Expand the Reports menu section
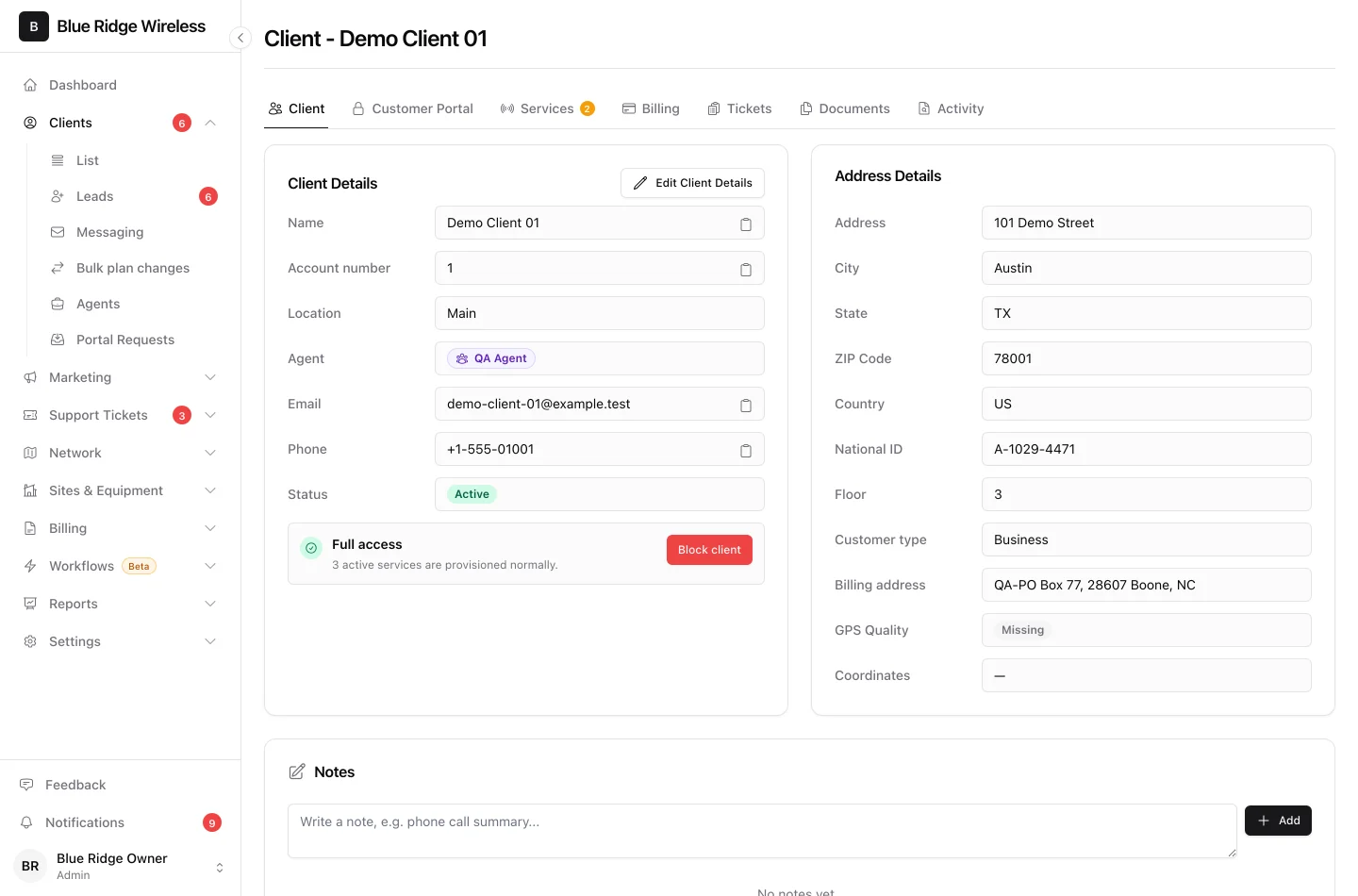Viewport: 1358px width, 896px height. coord(210,604)
